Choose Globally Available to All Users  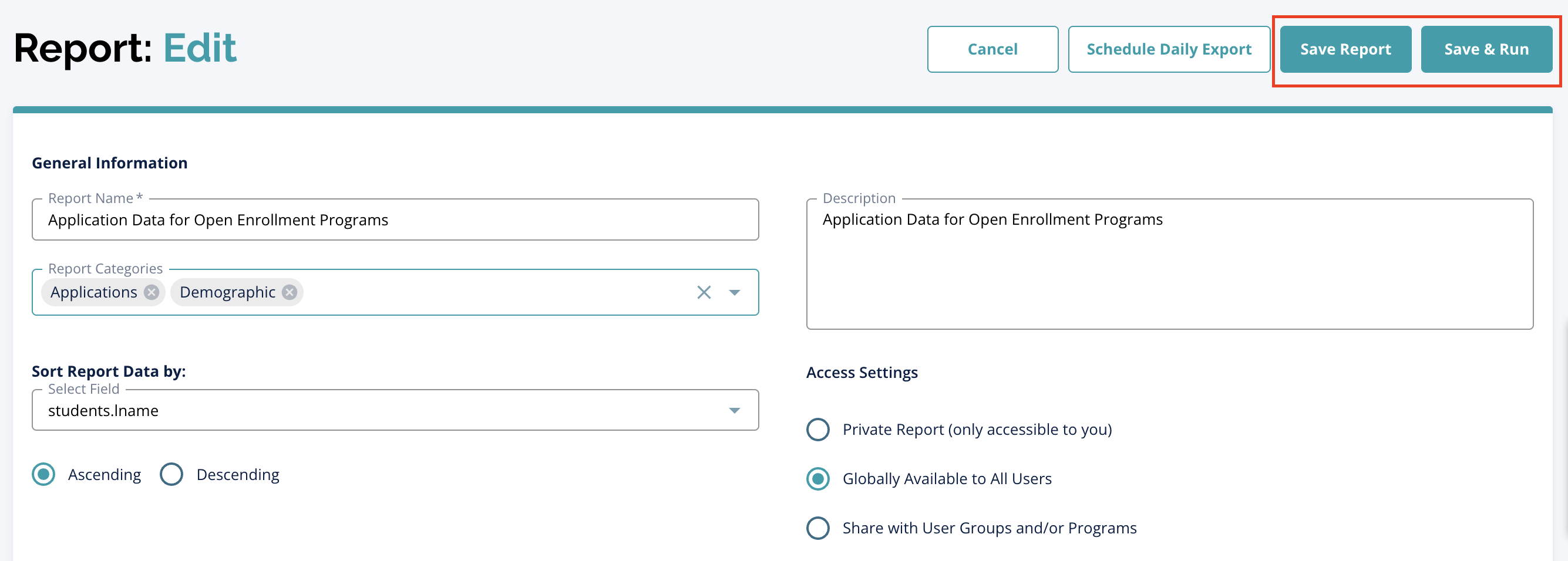click(817, 479)
